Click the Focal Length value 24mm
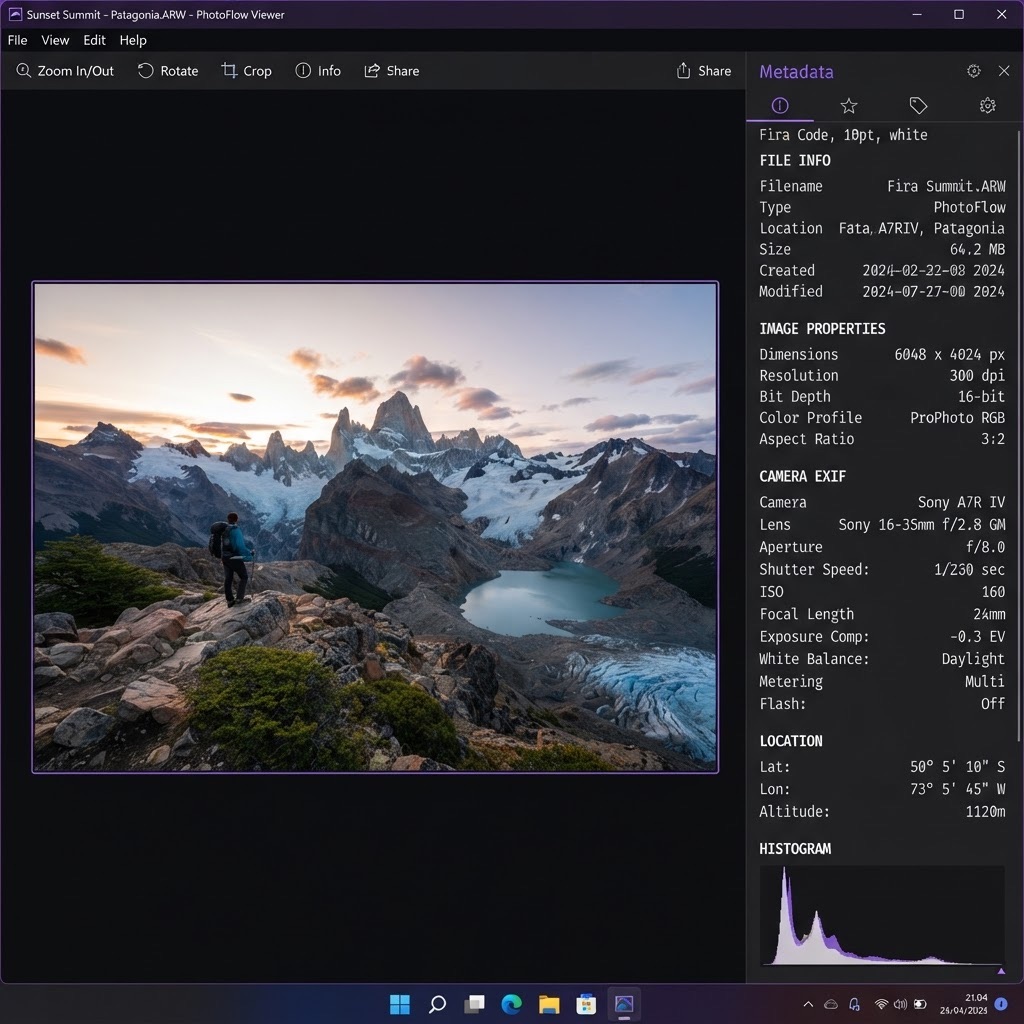 tap(989, 614)
